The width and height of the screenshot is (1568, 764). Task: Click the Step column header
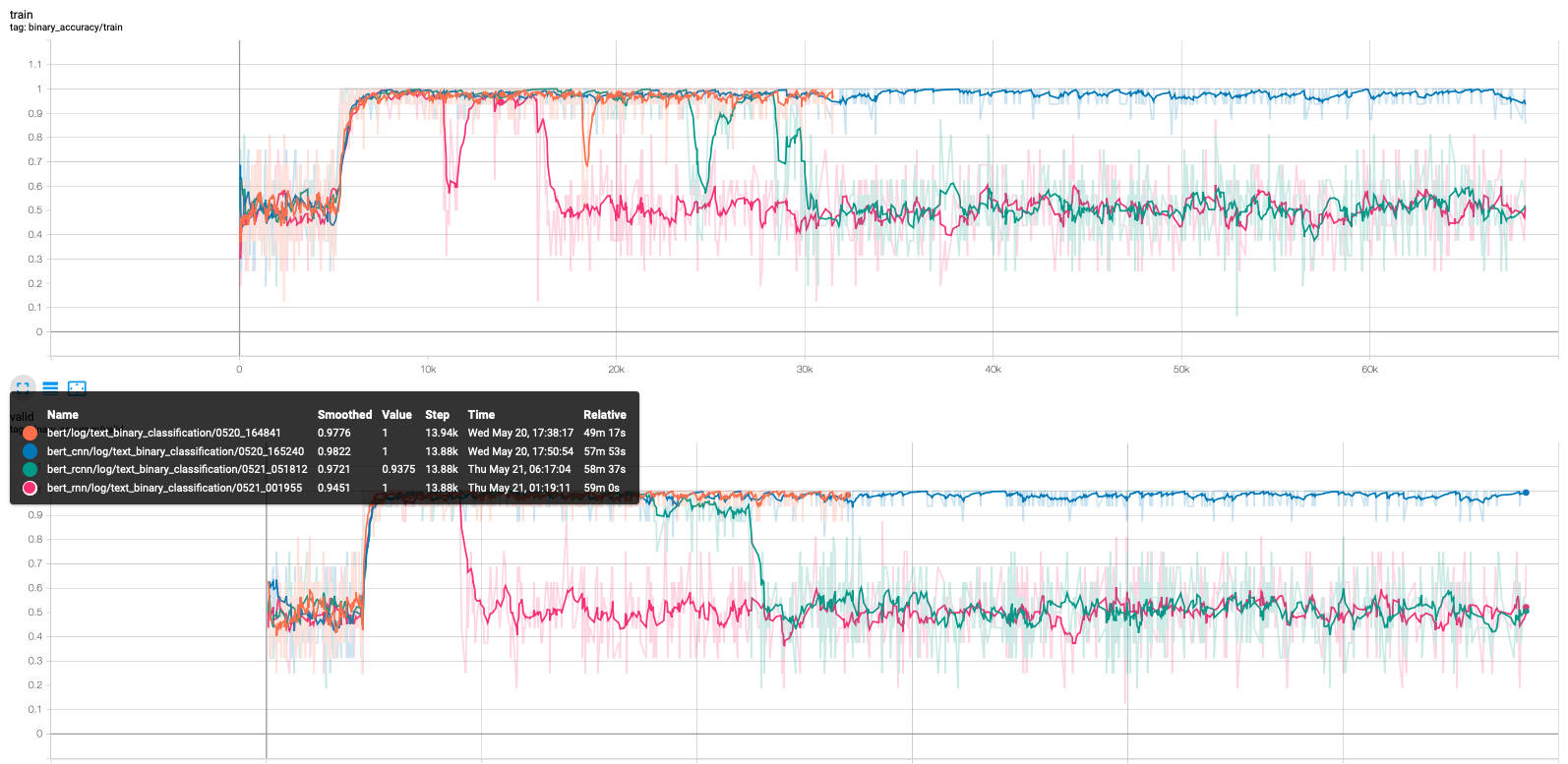pyautogui.click(x=437, y=415)
